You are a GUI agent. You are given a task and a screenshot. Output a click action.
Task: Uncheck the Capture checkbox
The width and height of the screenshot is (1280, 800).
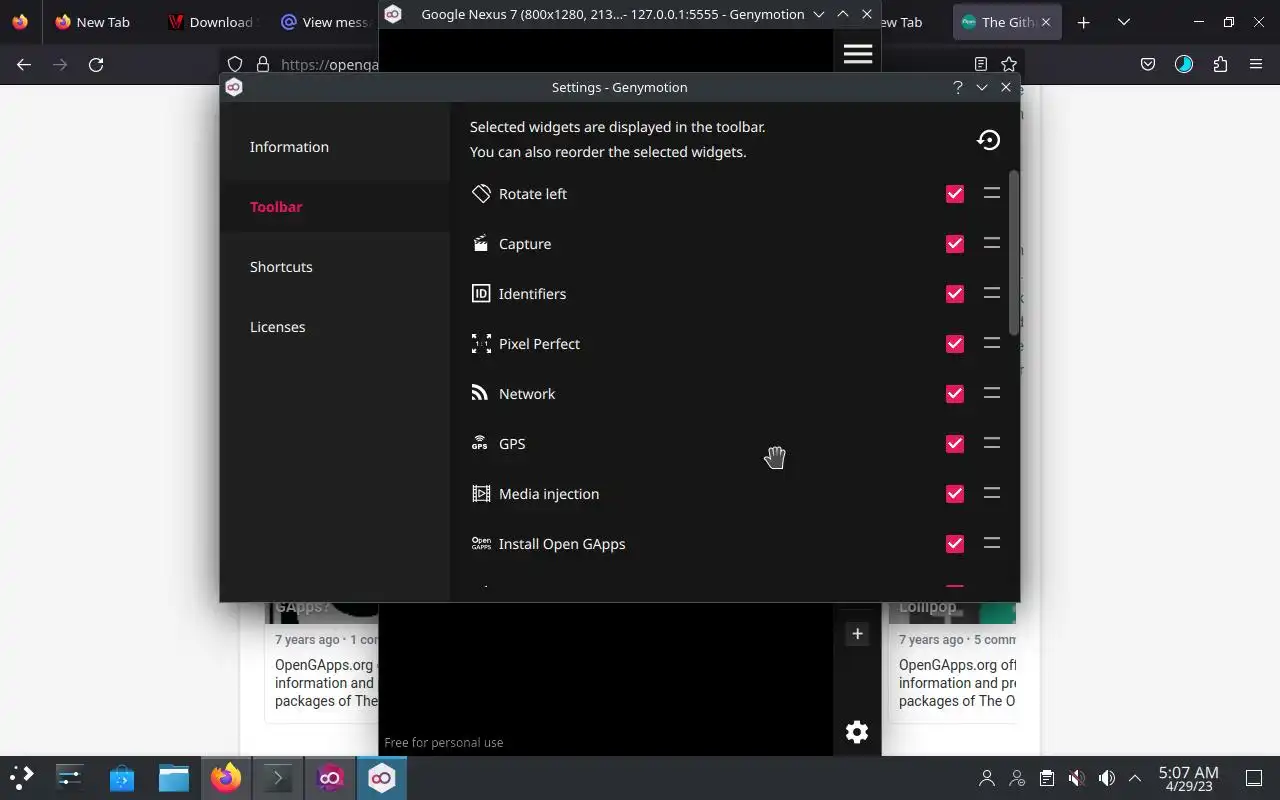point(955,243)
